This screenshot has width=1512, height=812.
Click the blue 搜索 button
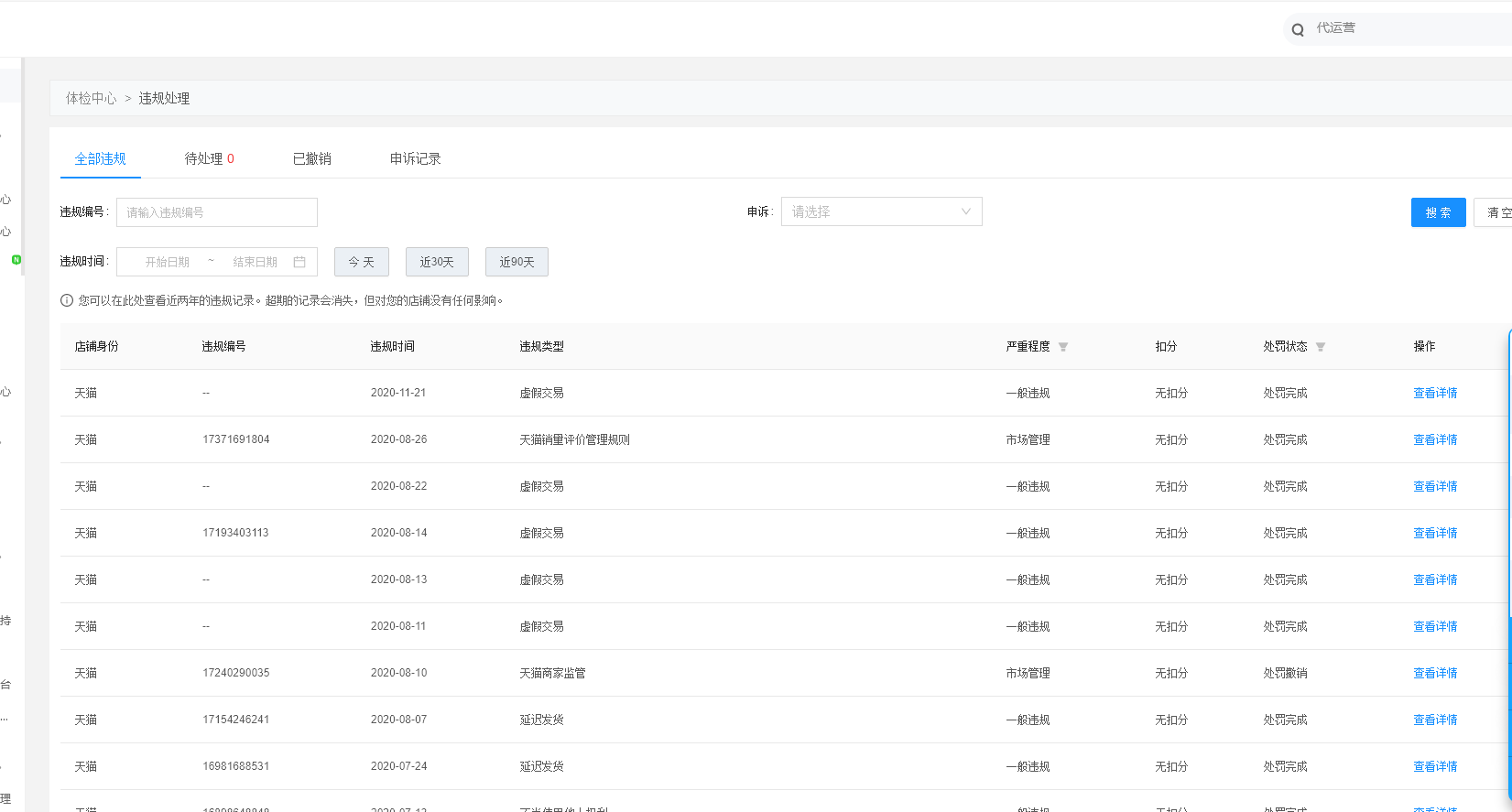(1438, 212)
